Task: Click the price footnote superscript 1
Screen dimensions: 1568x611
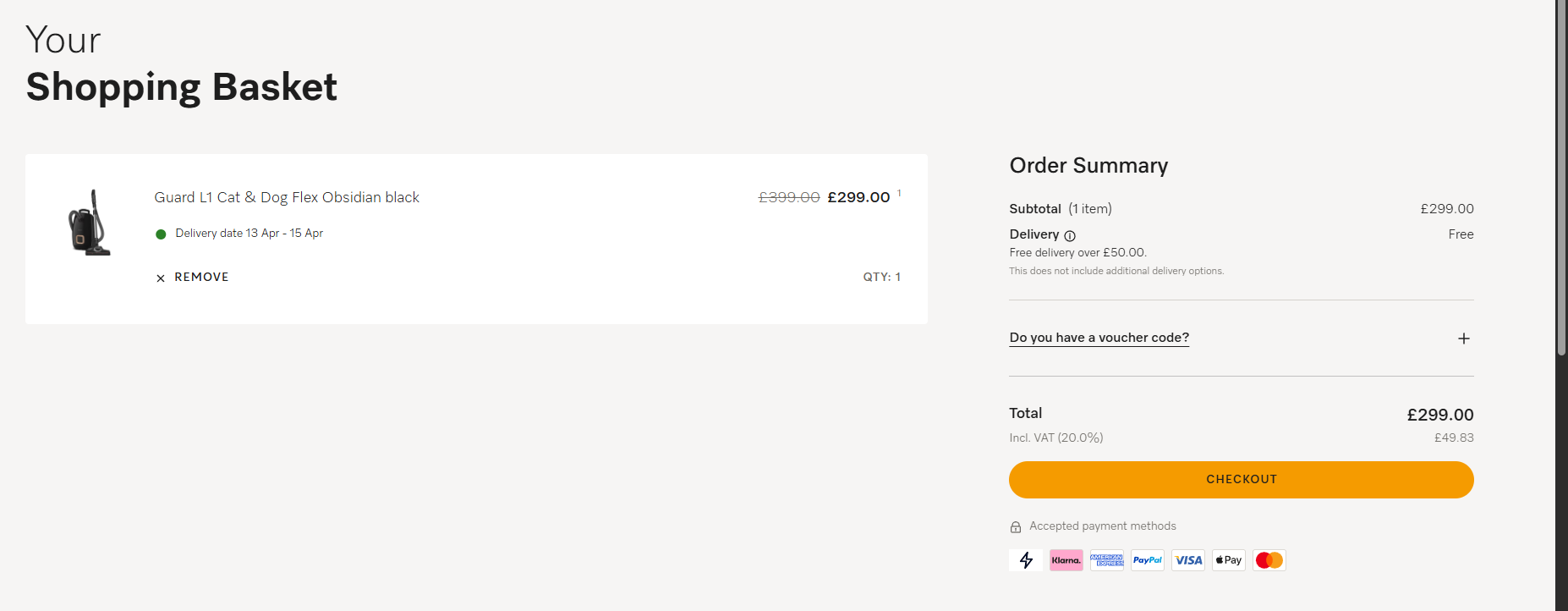Action: (899, 194)
